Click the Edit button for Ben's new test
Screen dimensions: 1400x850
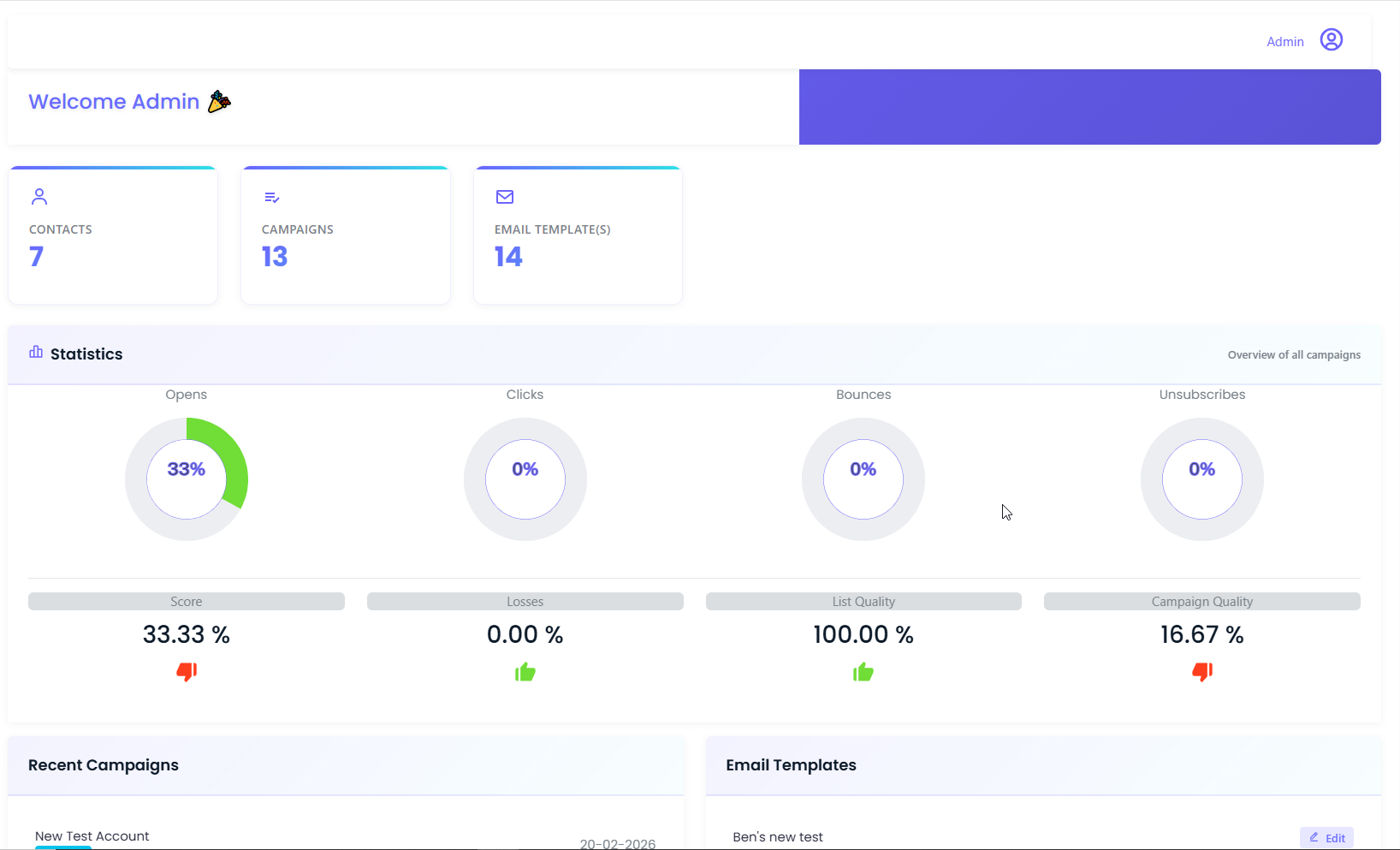point(1327,837)
